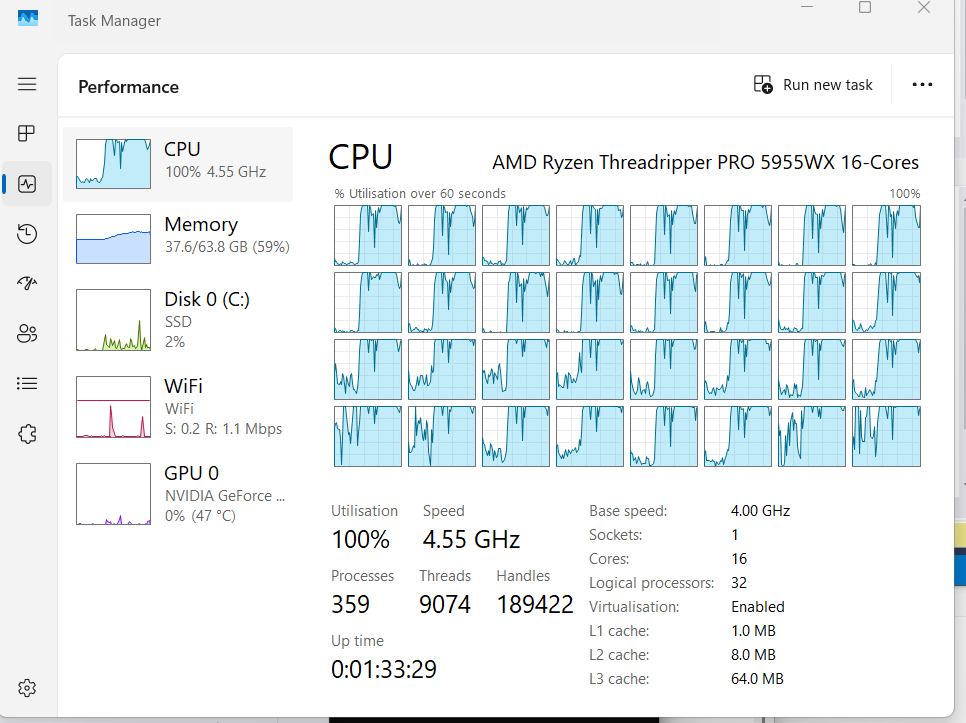Select the WiFi performance entry
The width and height of the screenshot is (966, 723).
coord(179,407)
